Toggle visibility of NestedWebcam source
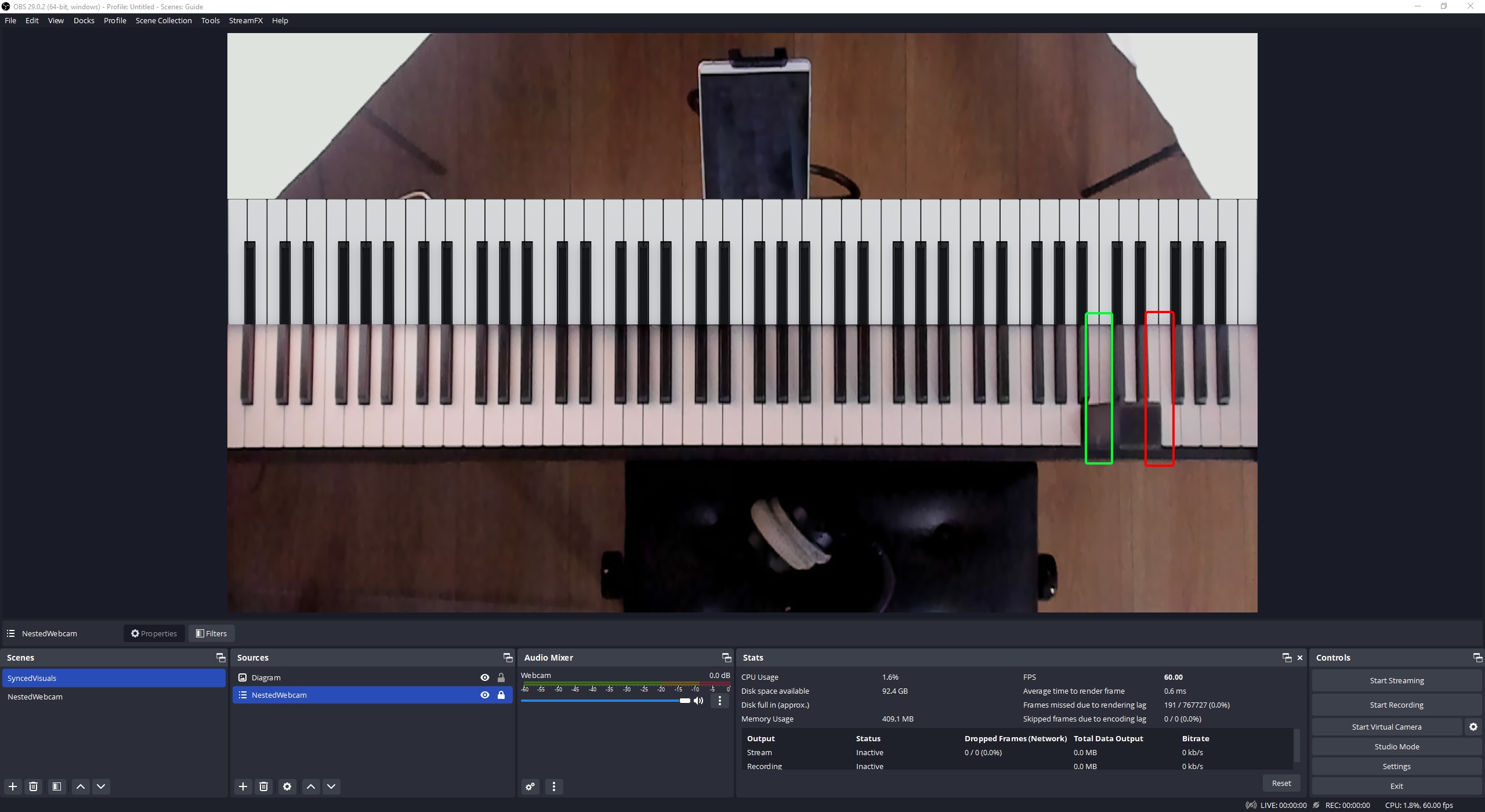This screenshot has height=812, width=1485. point(485,695)
